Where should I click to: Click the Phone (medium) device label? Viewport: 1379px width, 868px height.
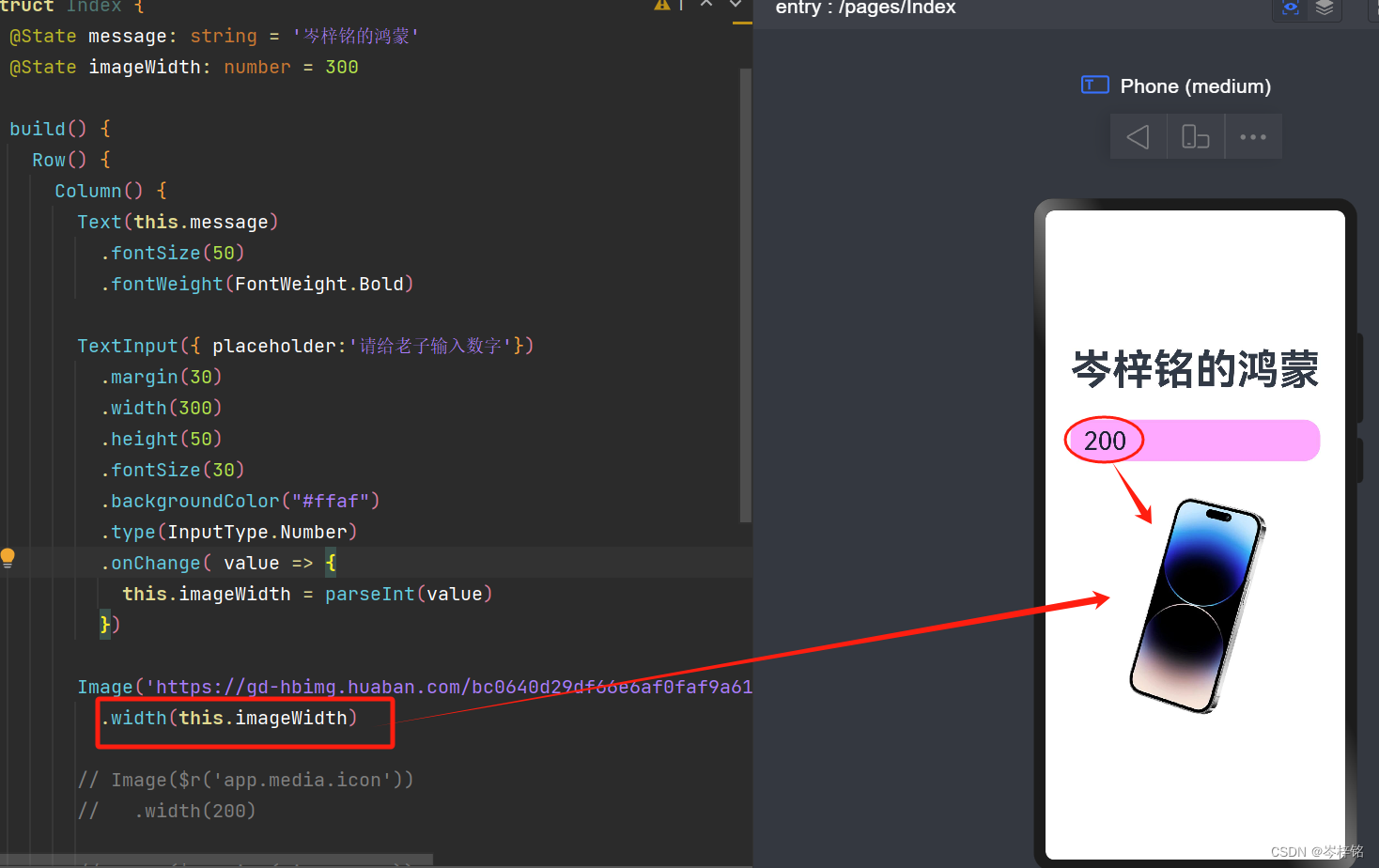click(1195, 86)
